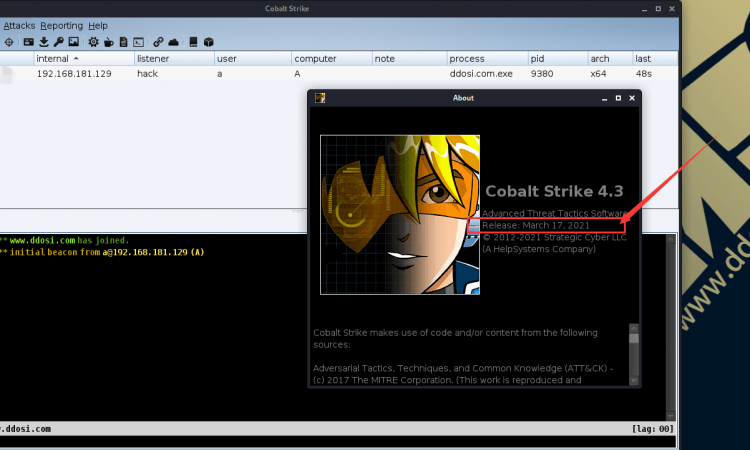The width and height of the screenshot is (750, 450).
Task: Click the pid column header
Action: 558,58
